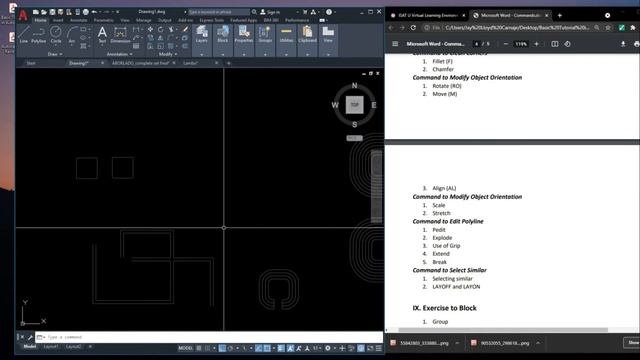
Task: Select the Line tool in Draw panel
Action: point(24,34)
